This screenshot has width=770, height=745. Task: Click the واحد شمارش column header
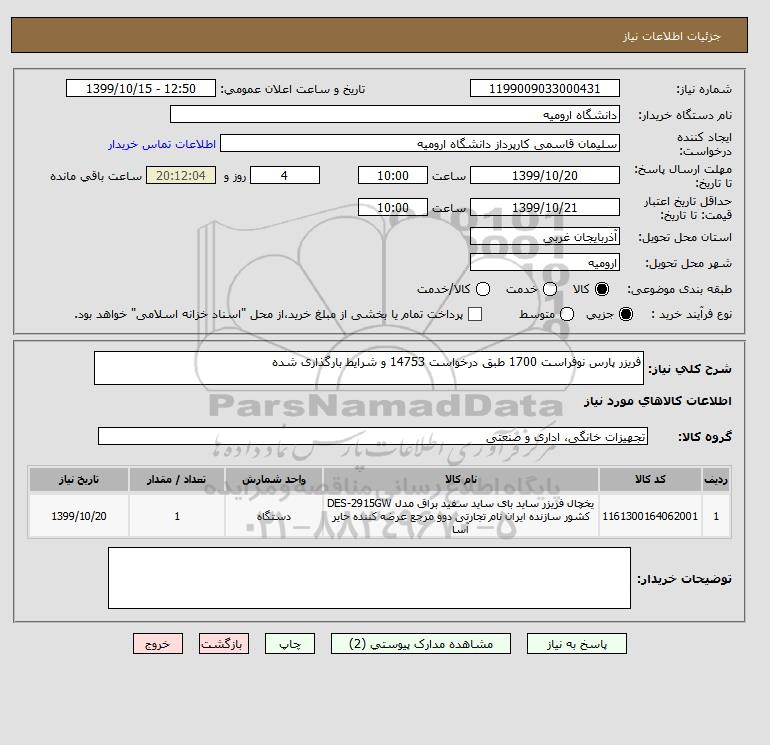[274, 479]
